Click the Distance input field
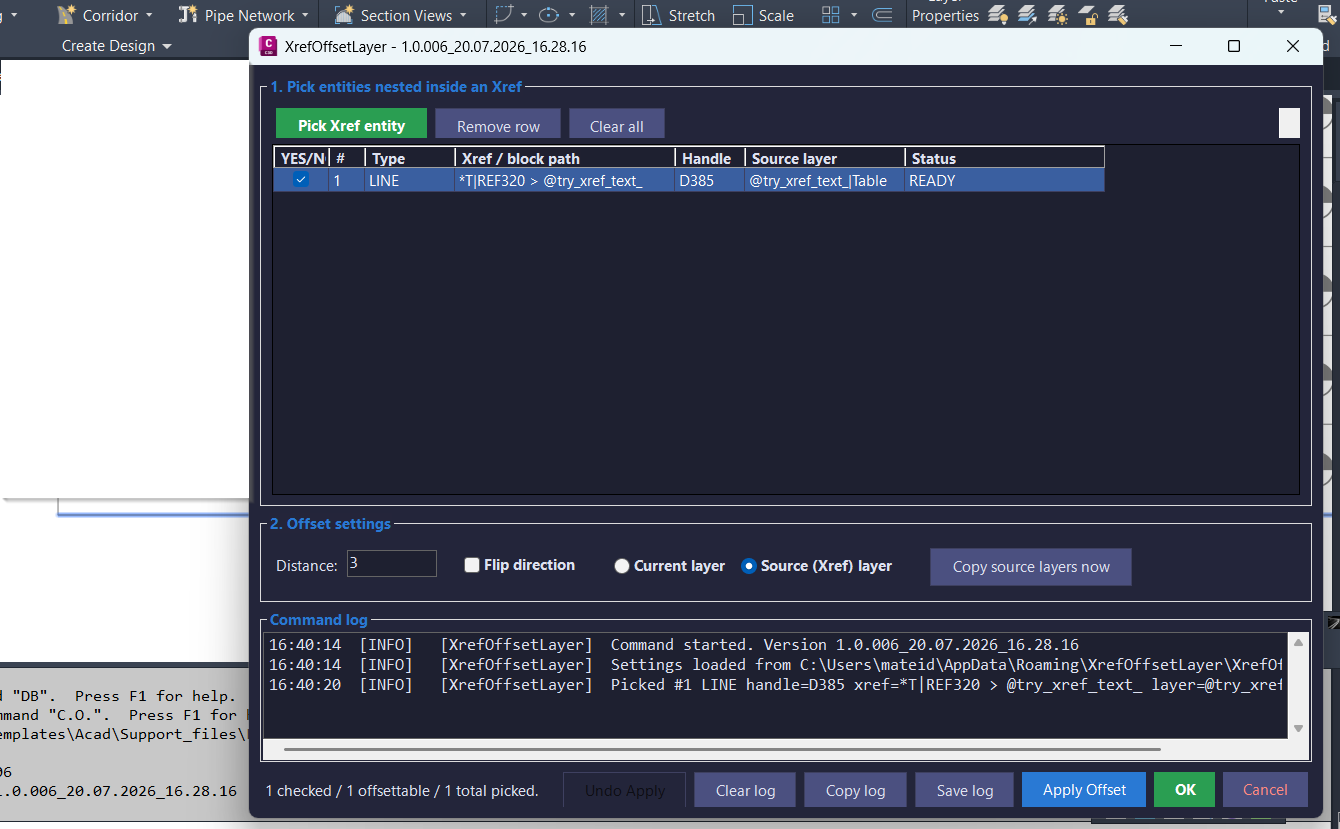Viewport: 1340px width, 829px height. click(391, 564)
